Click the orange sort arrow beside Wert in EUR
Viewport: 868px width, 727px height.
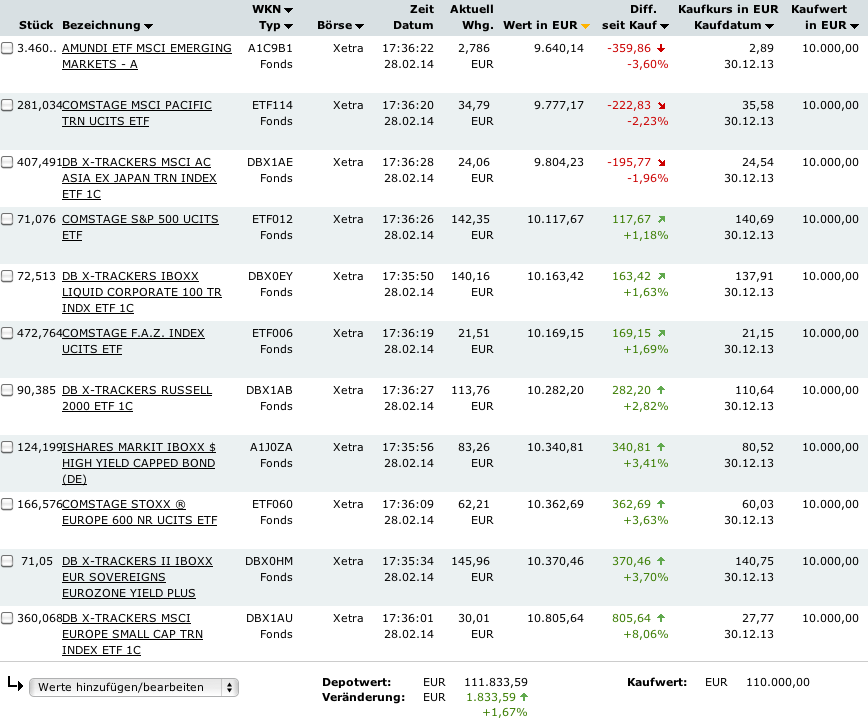[x=585, y=25]
